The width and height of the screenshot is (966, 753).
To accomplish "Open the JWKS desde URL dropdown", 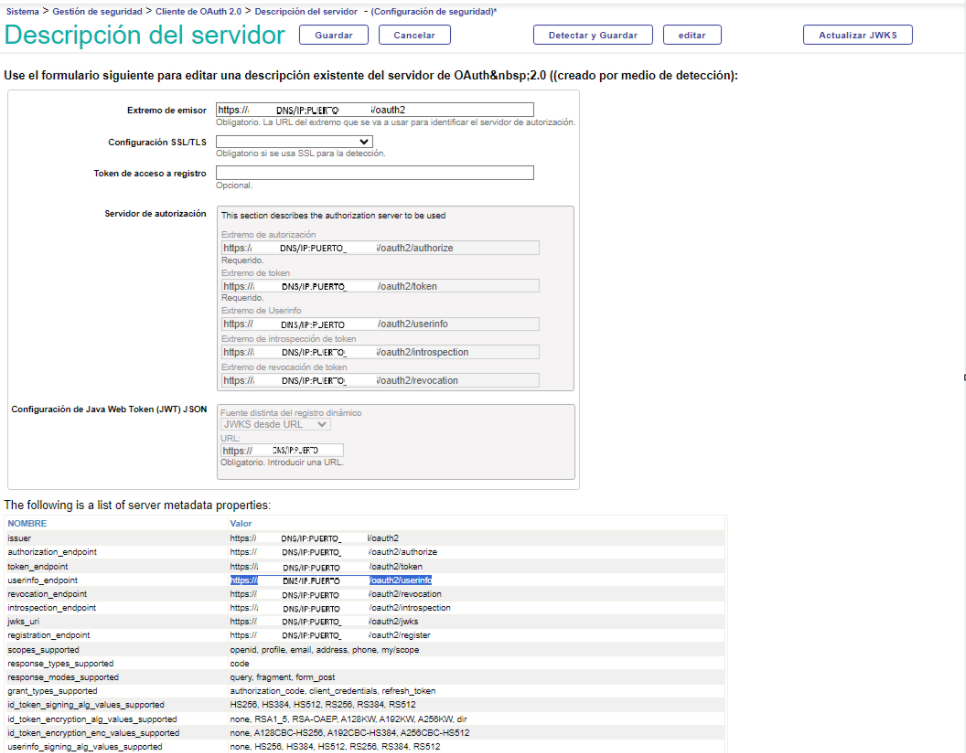I will click(x=275, y=424).
